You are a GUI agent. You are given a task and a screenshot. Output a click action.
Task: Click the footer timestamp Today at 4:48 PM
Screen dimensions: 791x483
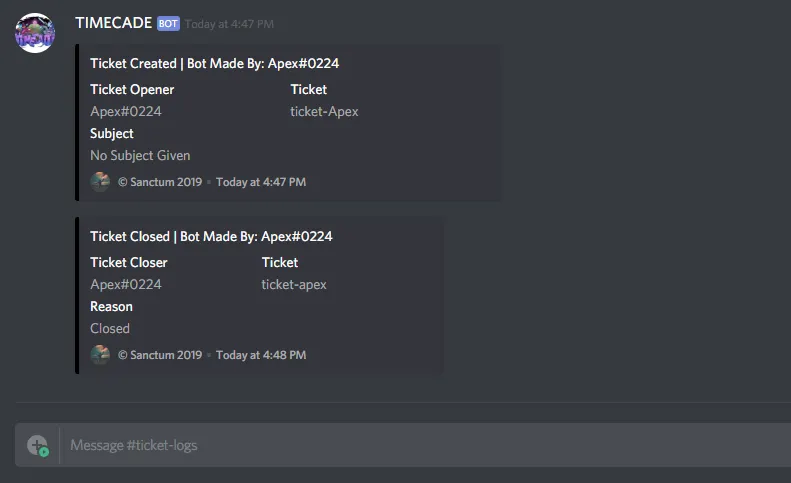(x=261, y=355)
